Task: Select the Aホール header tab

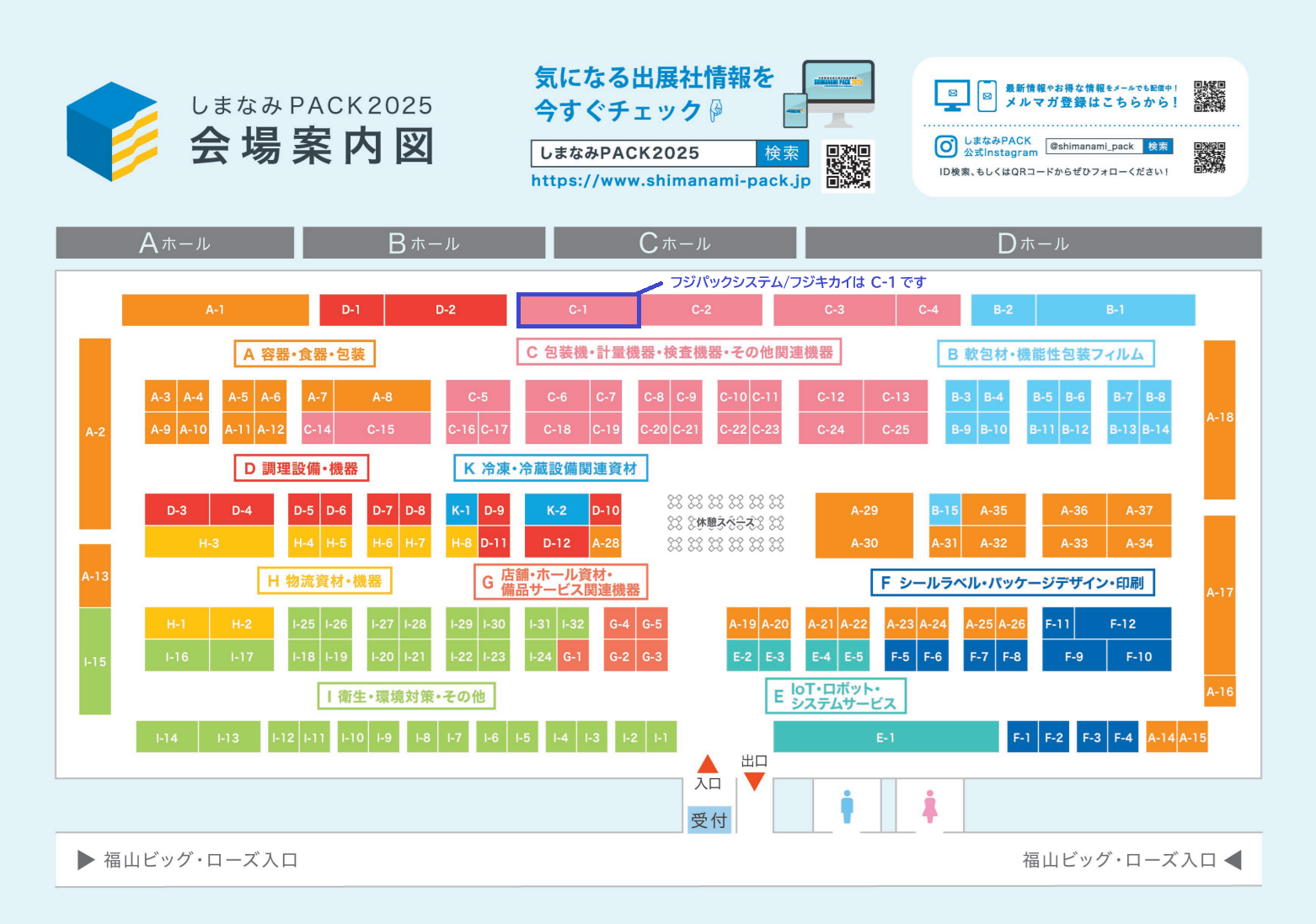Action: pos(175,243)
